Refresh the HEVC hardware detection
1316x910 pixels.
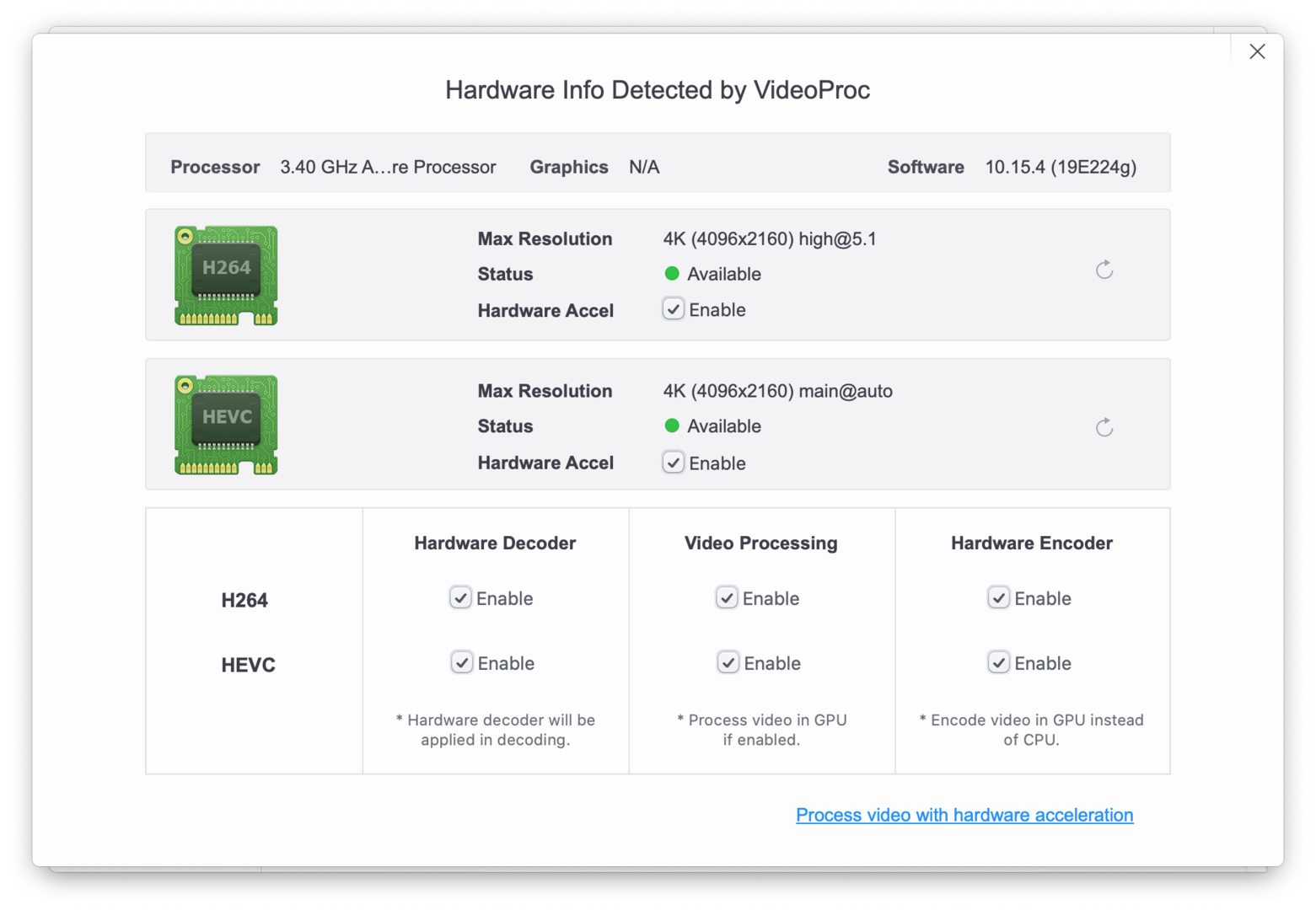point(1104,427)
